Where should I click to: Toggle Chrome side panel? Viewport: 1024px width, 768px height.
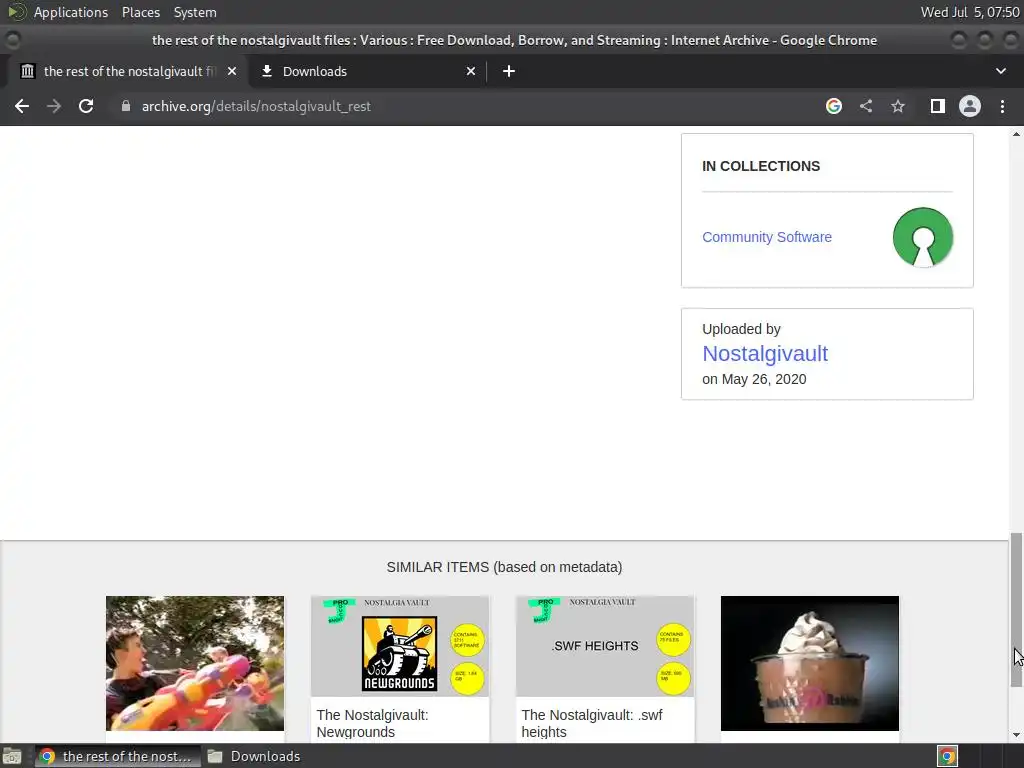(938, 106)
